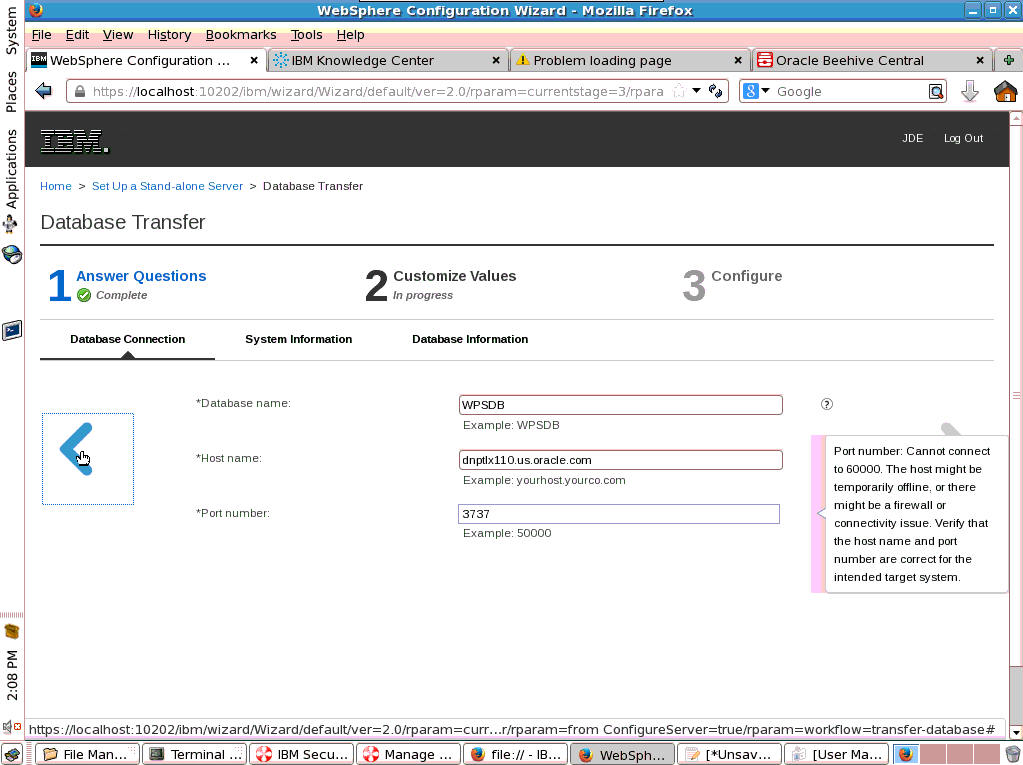Open the Downloads arrow in toolbar
1023x765 pixels.
click(969, 91)
